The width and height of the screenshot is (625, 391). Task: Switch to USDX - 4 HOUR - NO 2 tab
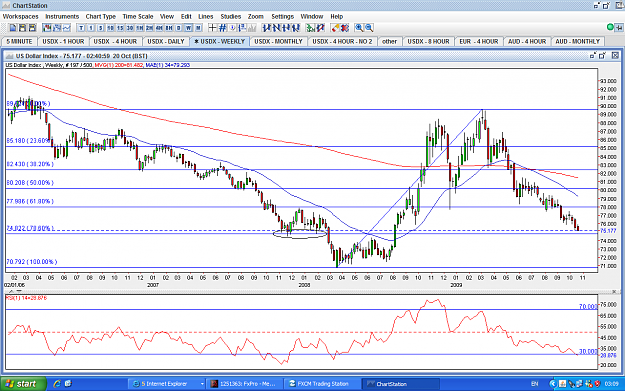coord(342,41)
